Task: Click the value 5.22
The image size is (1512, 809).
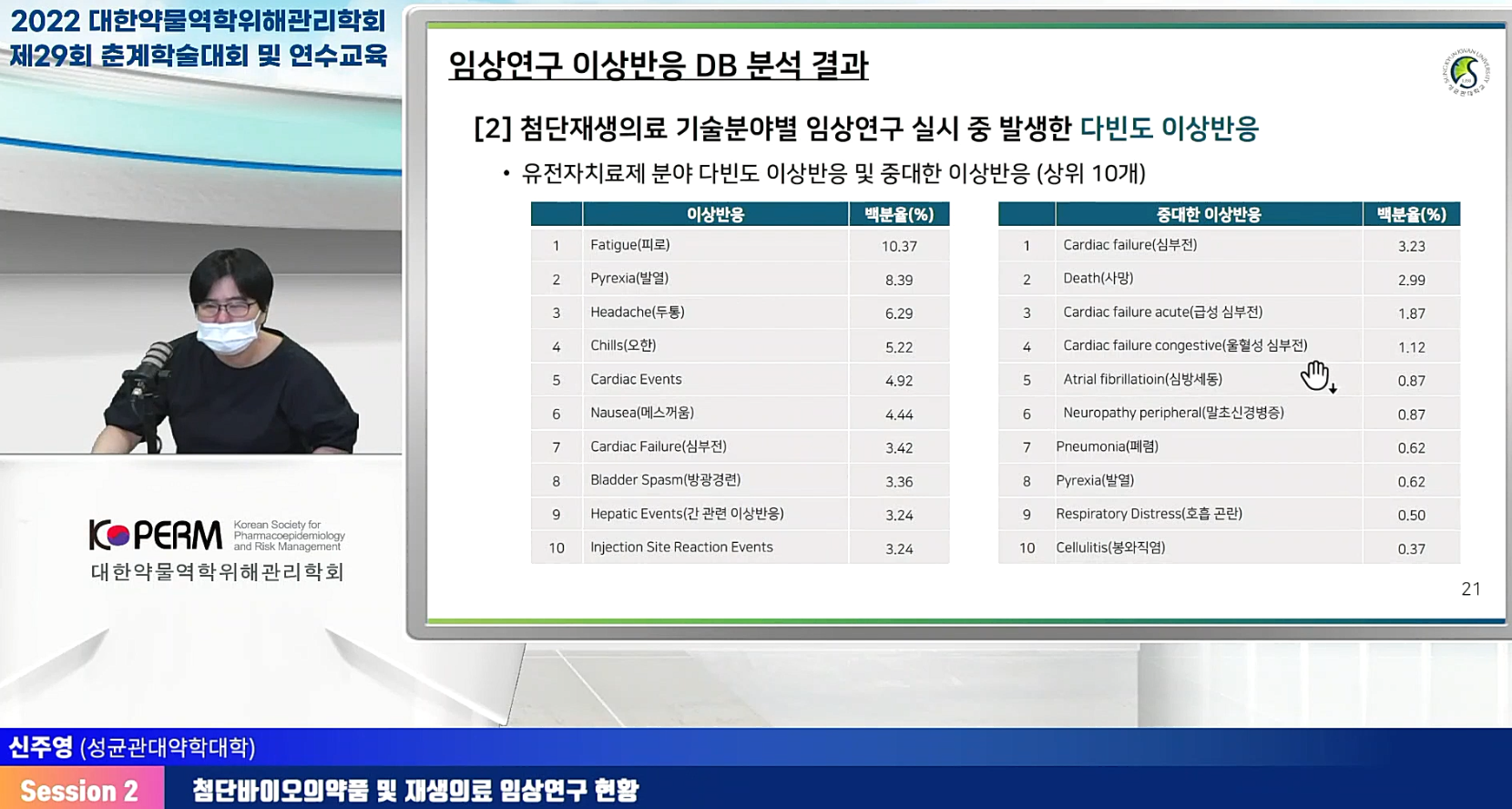Action: click(x=899, y=347)
